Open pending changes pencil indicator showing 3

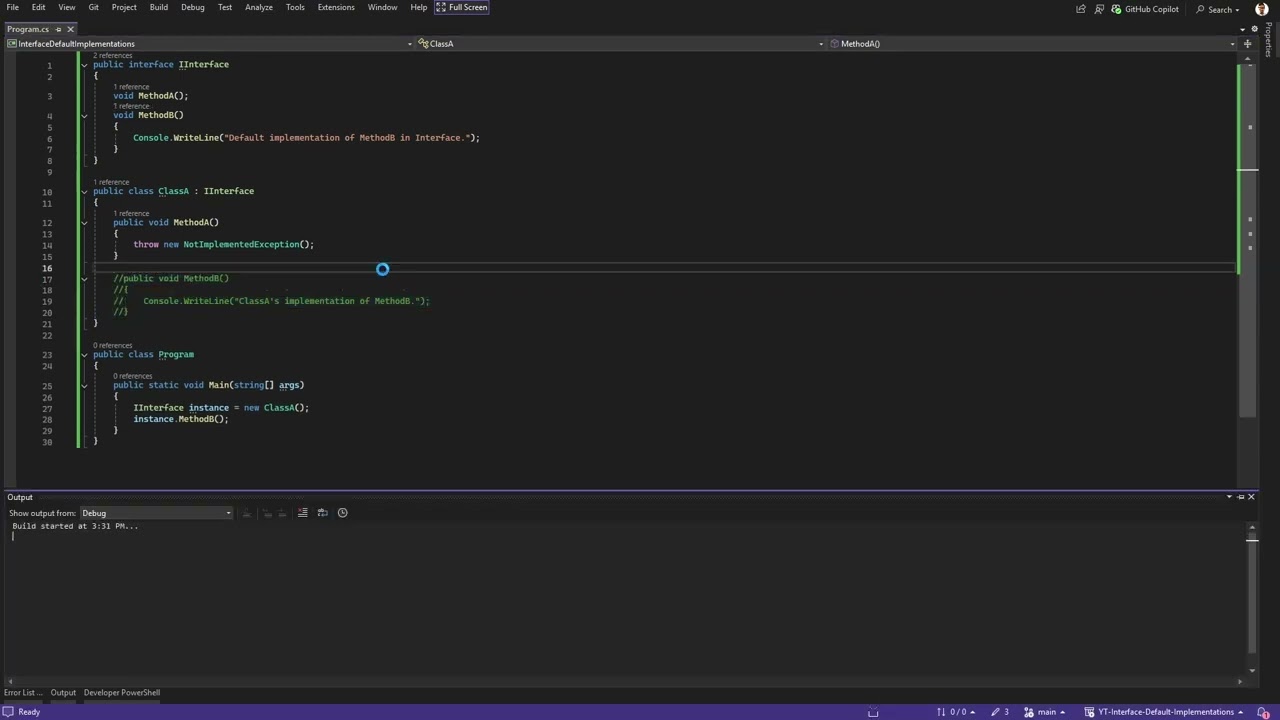click(x=1000, y=712)
